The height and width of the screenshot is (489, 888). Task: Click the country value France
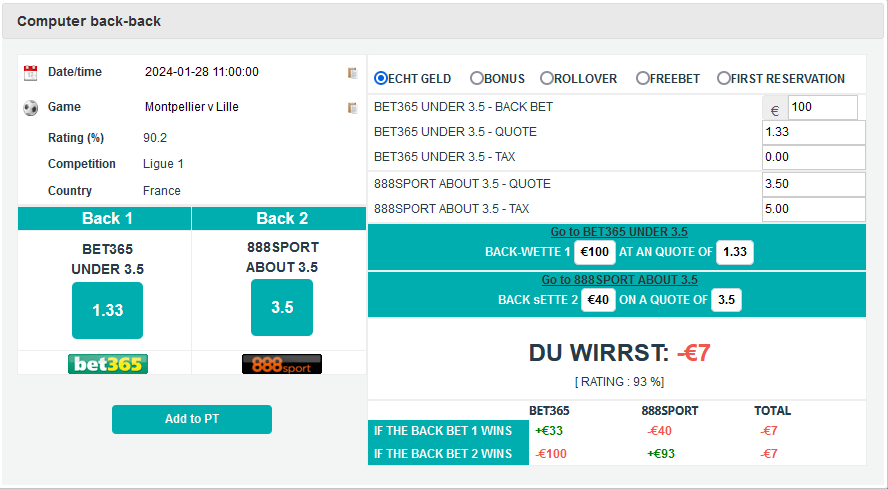[x=162, y=191]
